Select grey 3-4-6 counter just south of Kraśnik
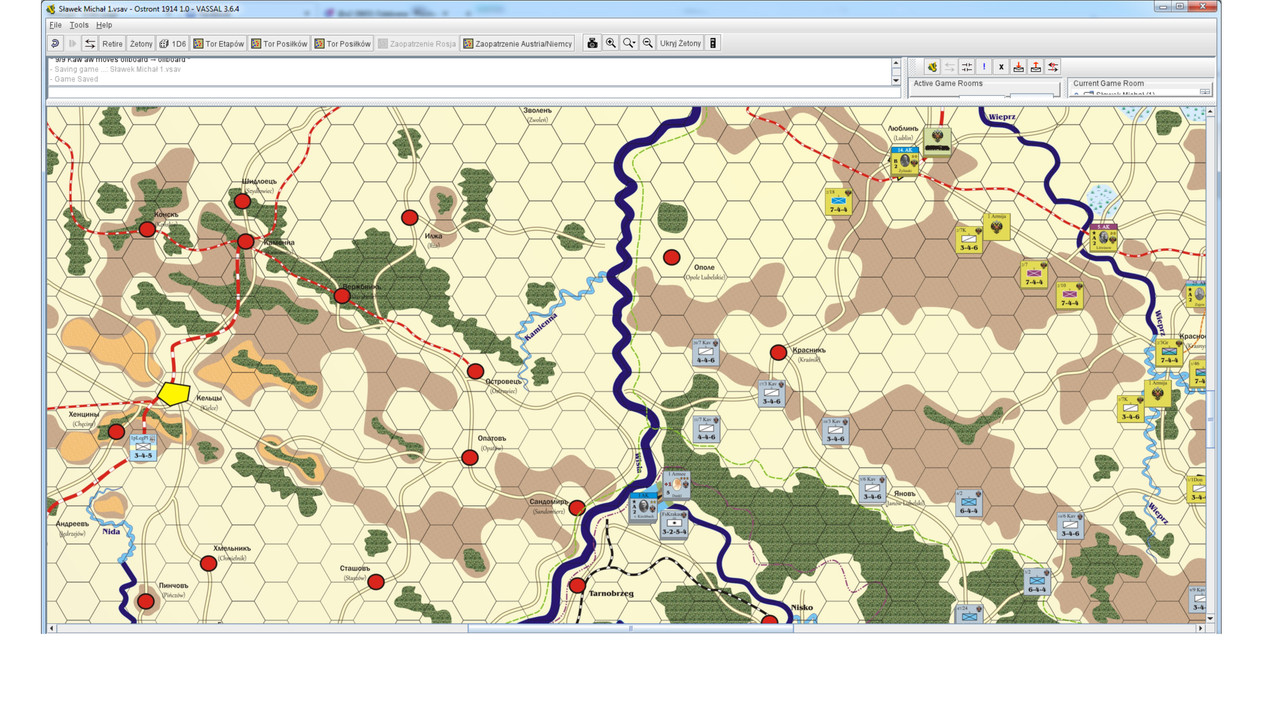Screen dimensions: 1280x709 pyautogui.click(x=770, y=393)
